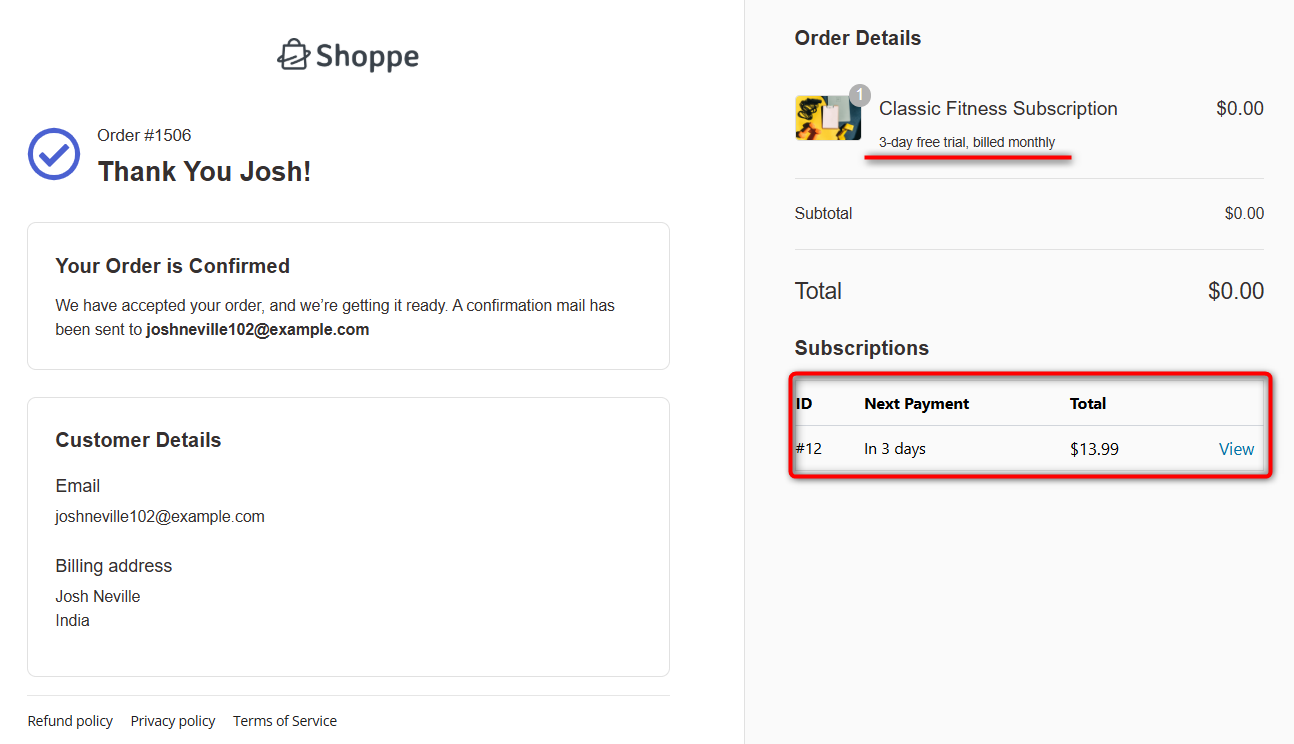Click the Classic Fitness Subscription product title

[x=997, y=108]
